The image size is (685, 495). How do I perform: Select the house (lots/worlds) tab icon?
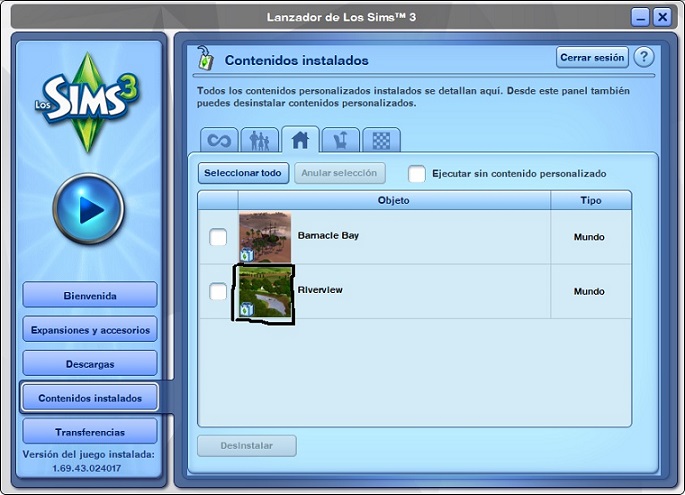click(299, 139)
